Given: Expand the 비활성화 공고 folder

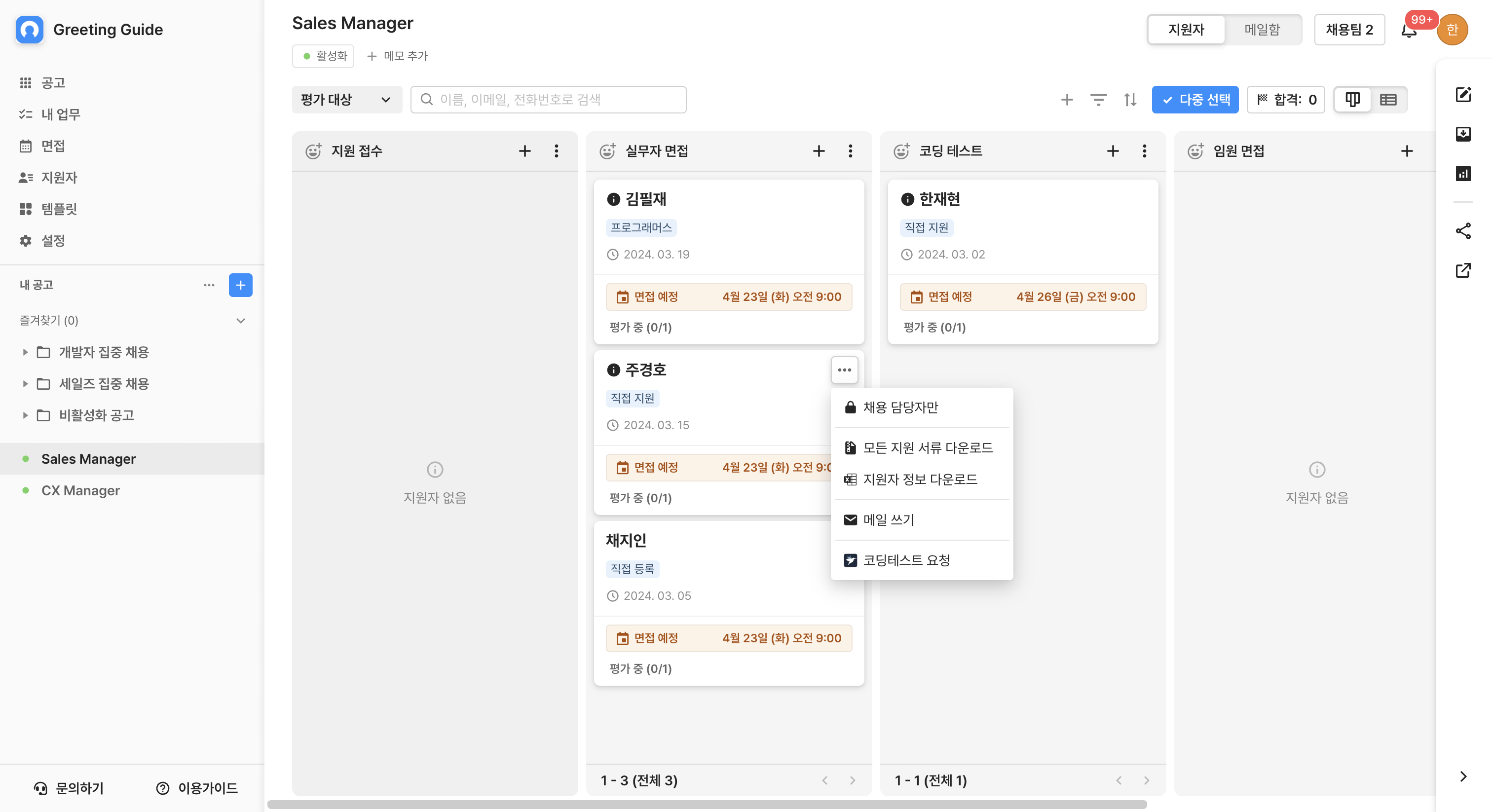Looking at the screenshot, I should 25,415.
